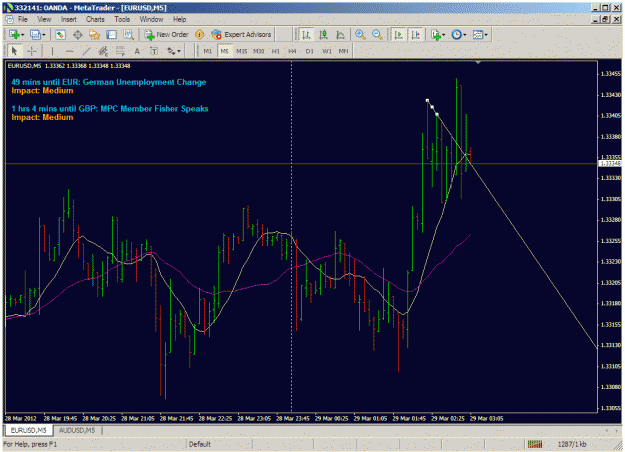Zoom out on the chart
The image size is (625, 452).
click(377, 35)
